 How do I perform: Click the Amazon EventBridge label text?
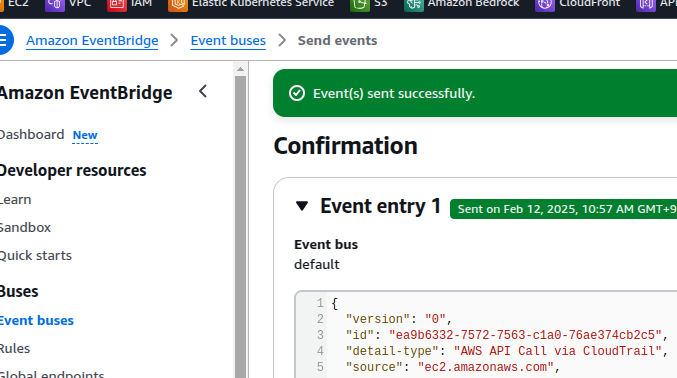point(86,93)
